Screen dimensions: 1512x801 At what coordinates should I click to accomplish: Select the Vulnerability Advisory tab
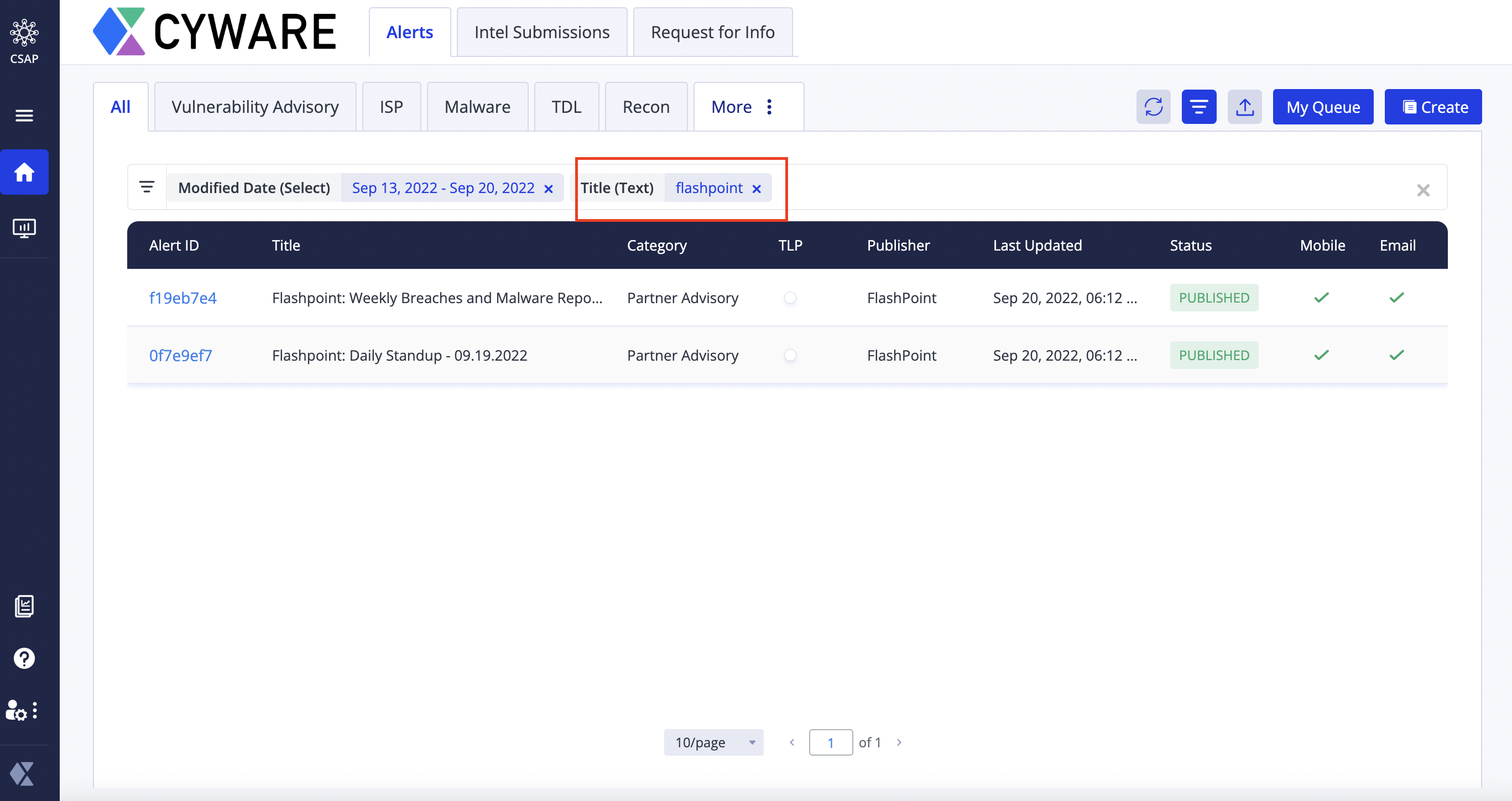pos(255,107)
